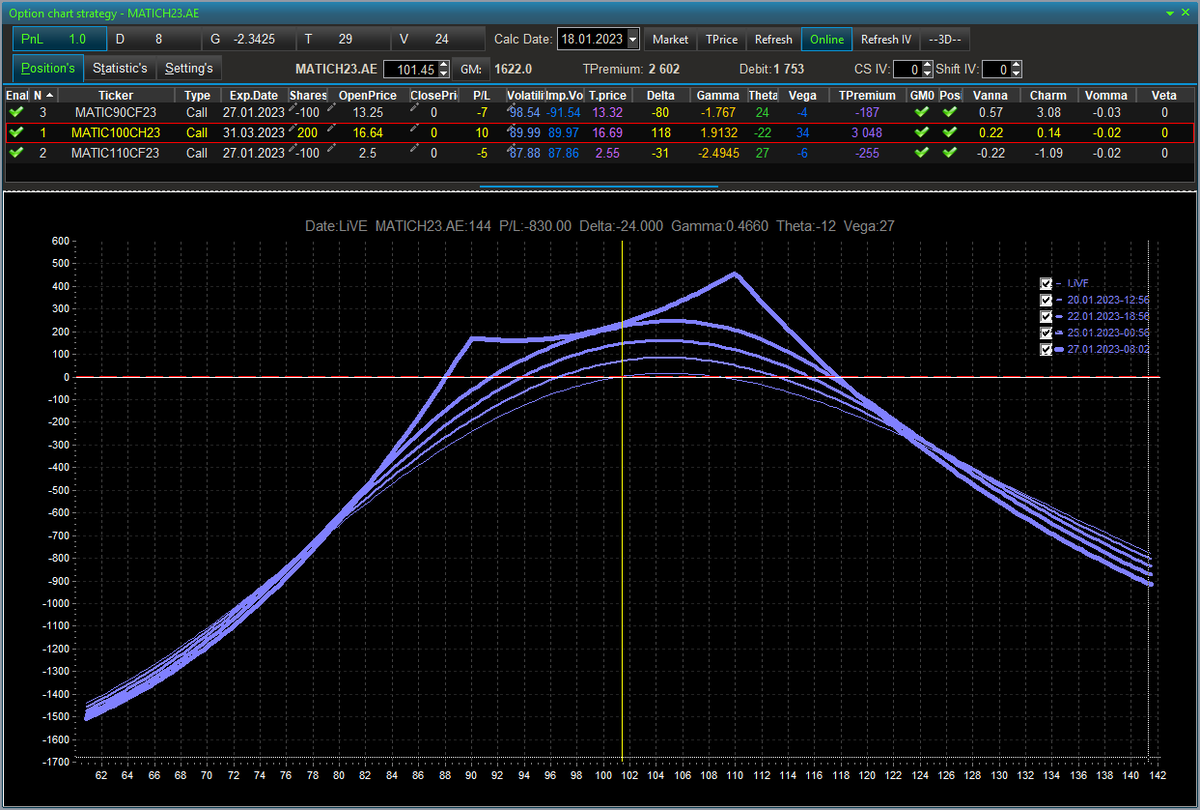
Task: Toggle the enabled checkmark for MATIC110CF23 row
Action: pyautogui.click(x=15, y=153)
